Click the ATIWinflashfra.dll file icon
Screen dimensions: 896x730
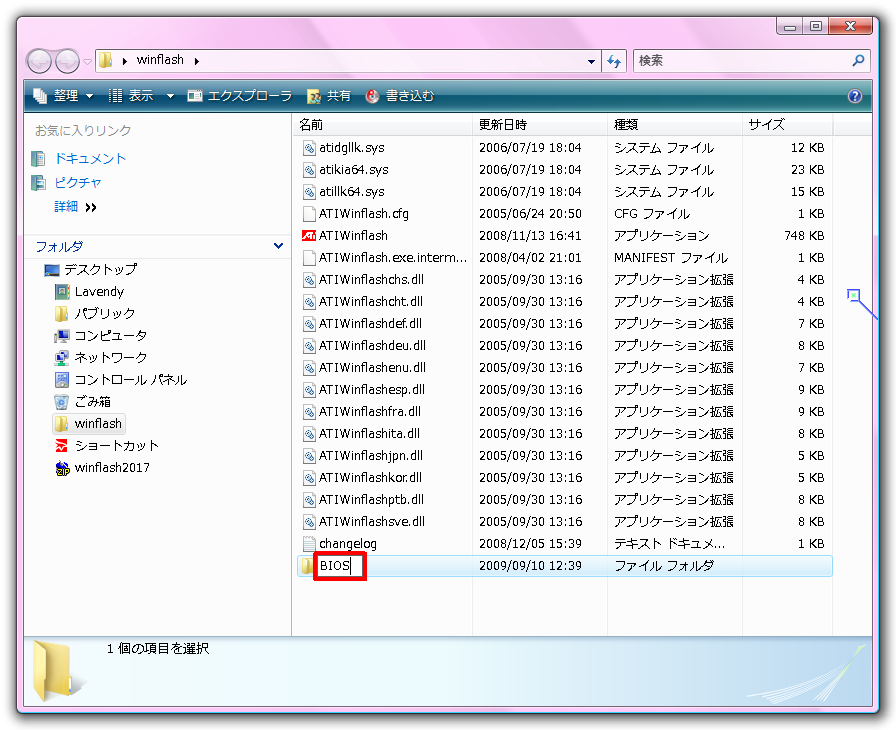point(309,412)
